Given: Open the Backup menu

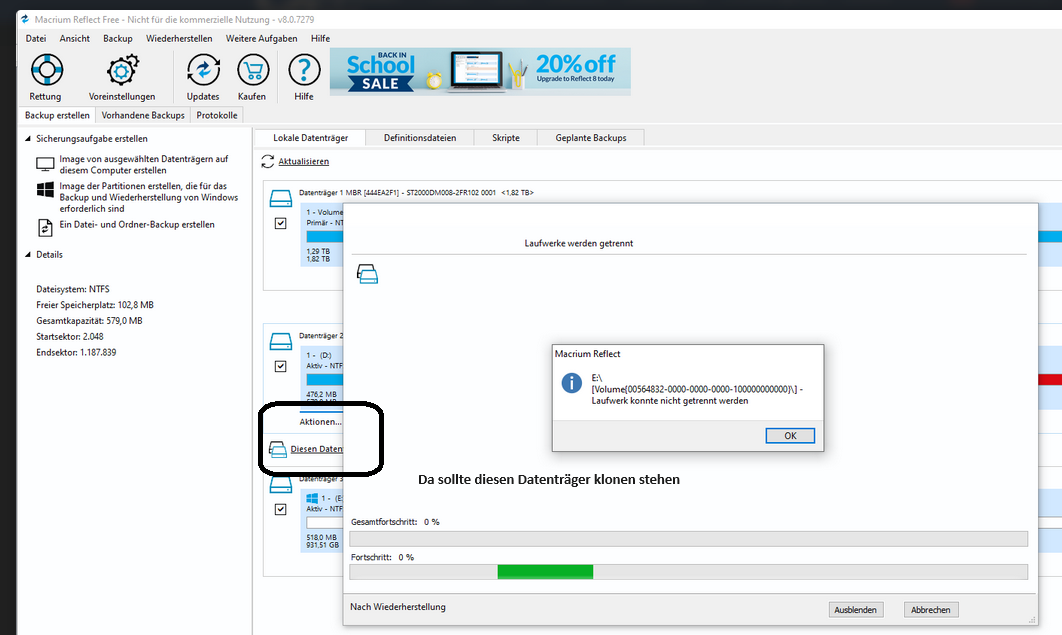Looking at the screenshot, I should point(118,39).
